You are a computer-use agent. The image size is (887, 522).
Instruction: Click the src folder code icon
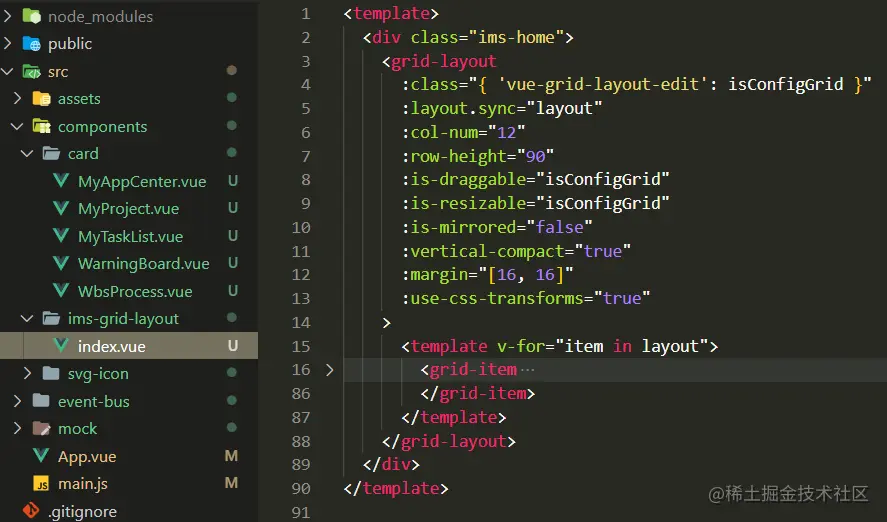tap(32, 72)
